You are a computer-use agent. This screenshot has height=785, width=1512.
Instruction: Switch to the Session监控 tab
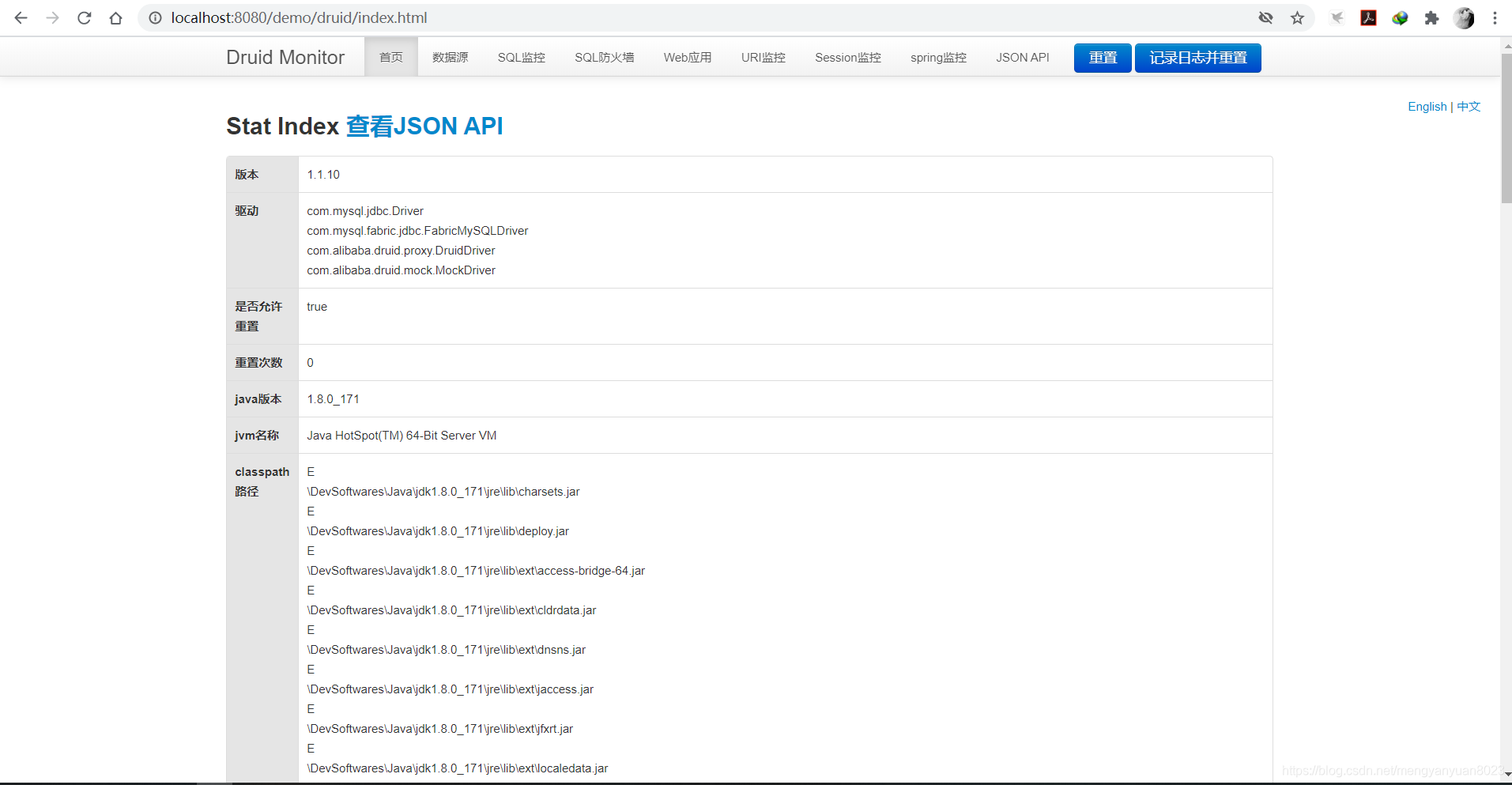(x=848, y=57)
